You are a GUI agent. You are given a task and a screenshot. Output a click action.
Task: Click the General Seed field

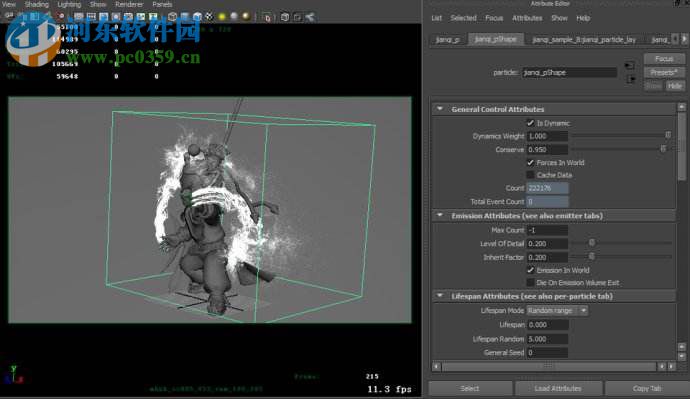click(x=547, y=352)
